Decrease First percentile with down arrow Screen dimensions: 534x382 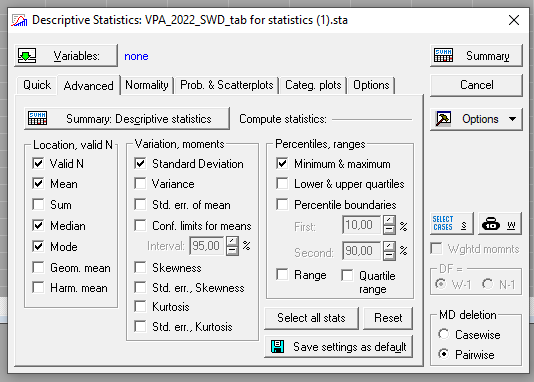pos(389,230)
